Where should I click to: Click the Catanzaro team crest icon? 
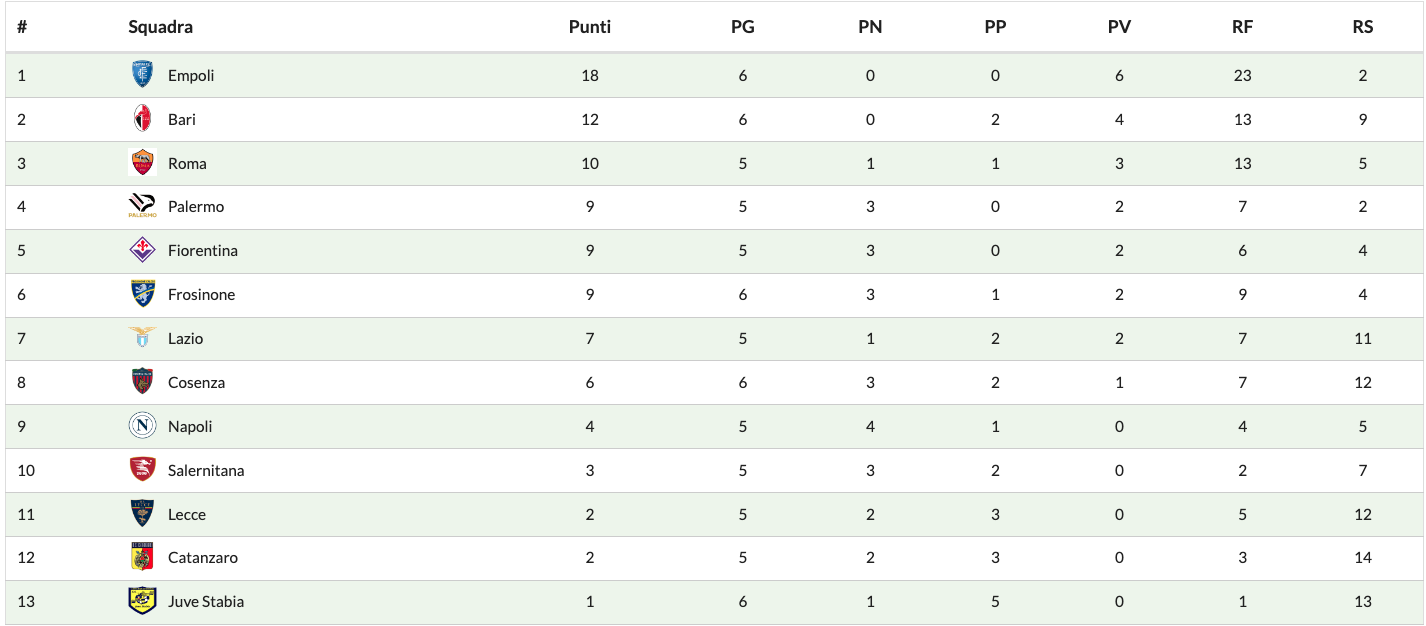coord(142,557)
